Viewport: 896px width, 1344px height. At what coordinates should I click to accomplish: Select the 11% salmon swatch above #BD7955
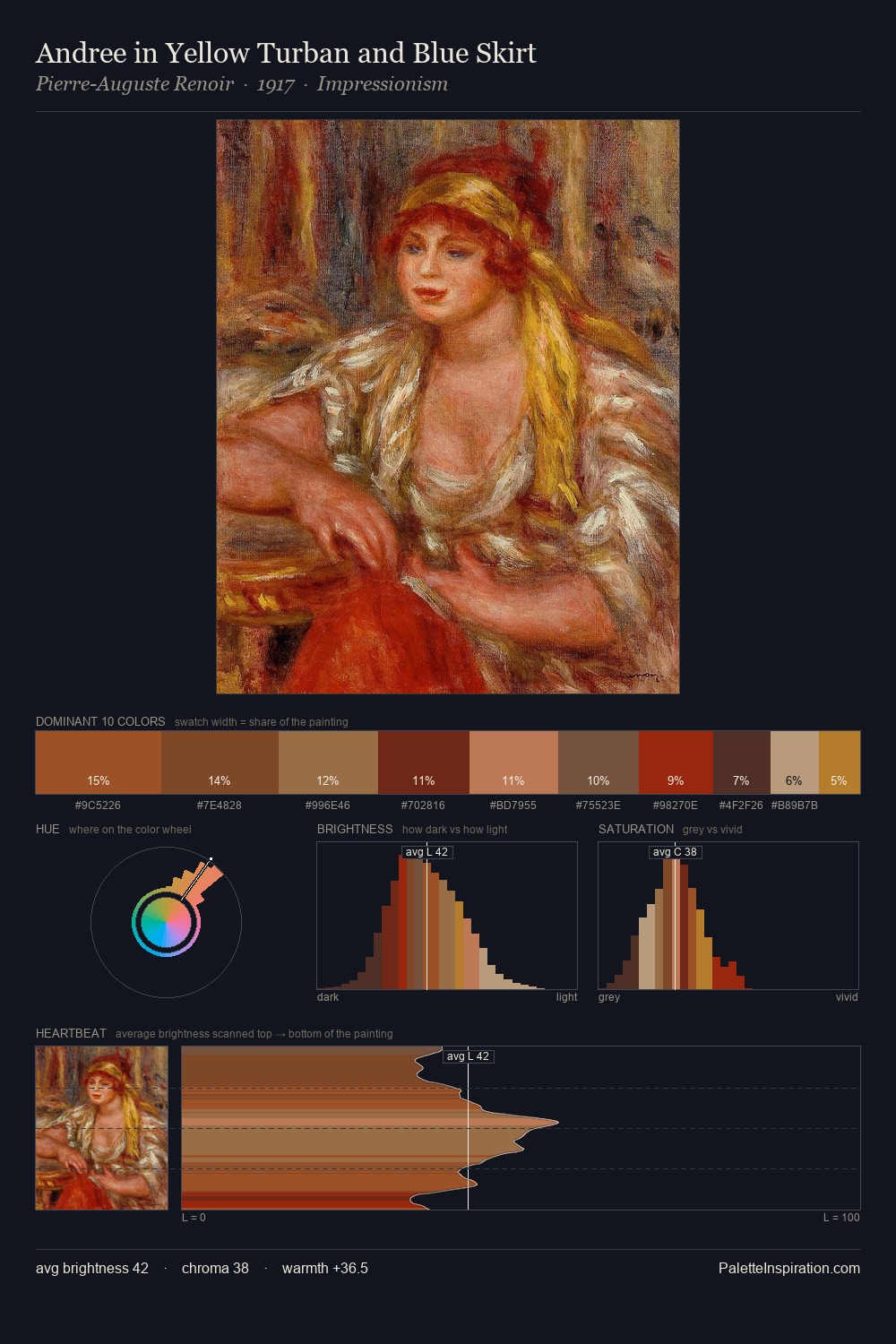[513, 762]
